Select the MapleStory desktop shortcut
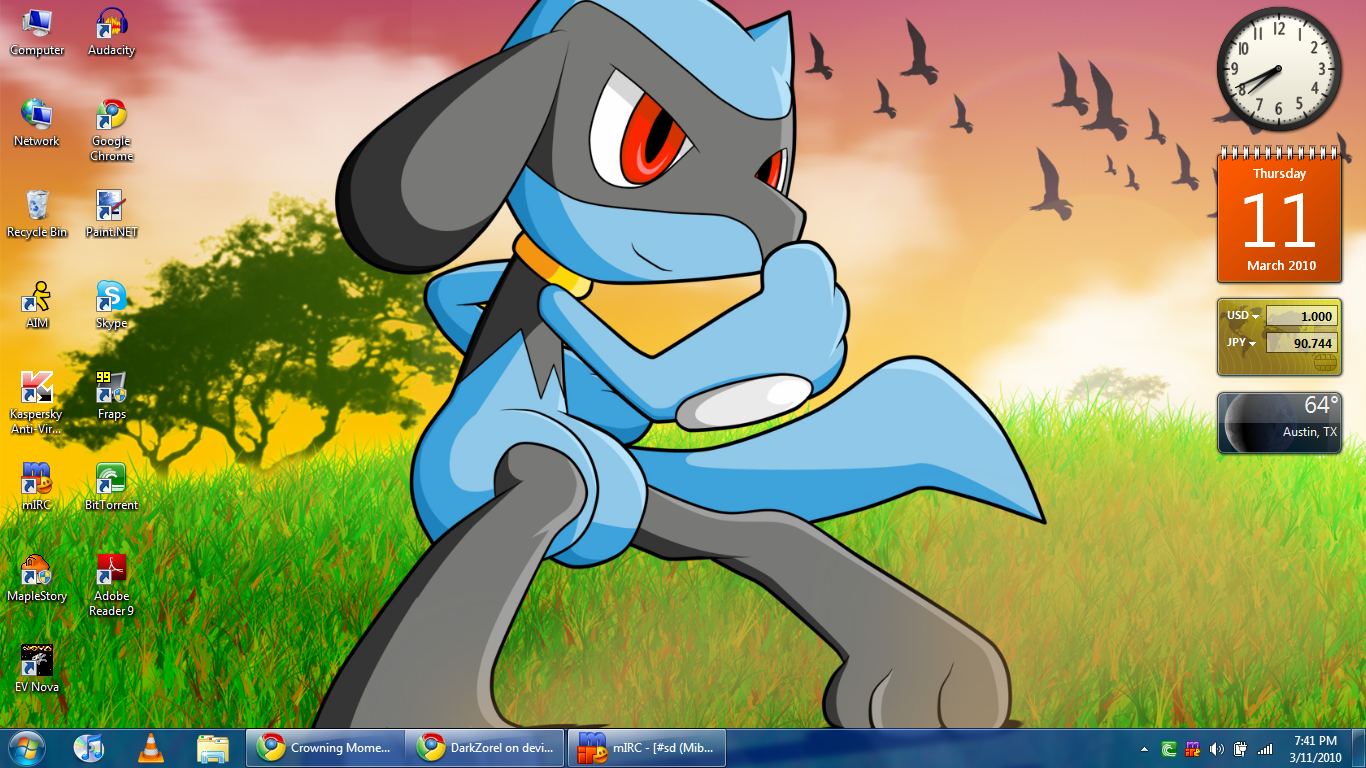 (37, 579)
